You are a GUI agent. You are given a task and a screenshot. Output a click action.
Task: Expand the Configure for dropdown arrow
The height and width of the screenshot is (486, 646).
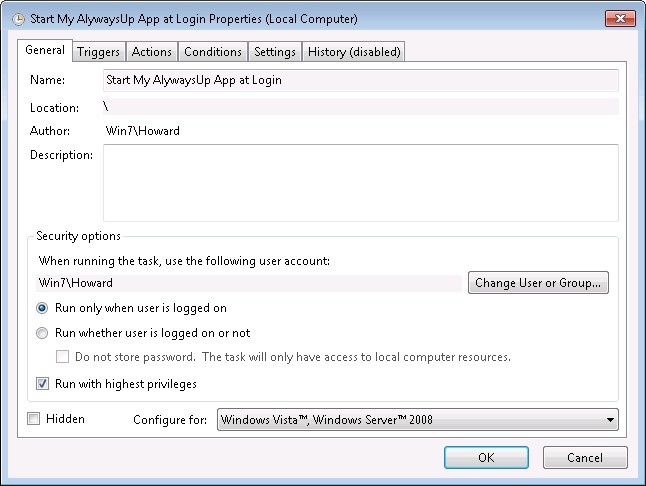(x=610, y=420)
